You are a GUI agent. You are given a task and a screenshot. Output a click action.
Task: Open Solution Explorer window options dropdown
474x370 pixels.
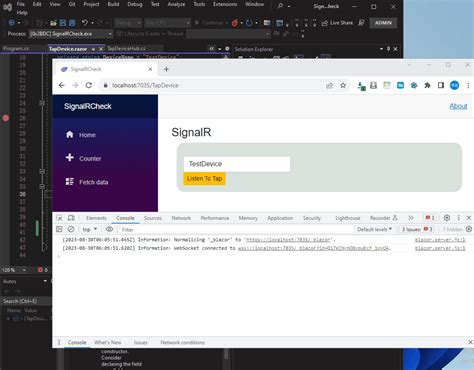click(x=381, y=49)
